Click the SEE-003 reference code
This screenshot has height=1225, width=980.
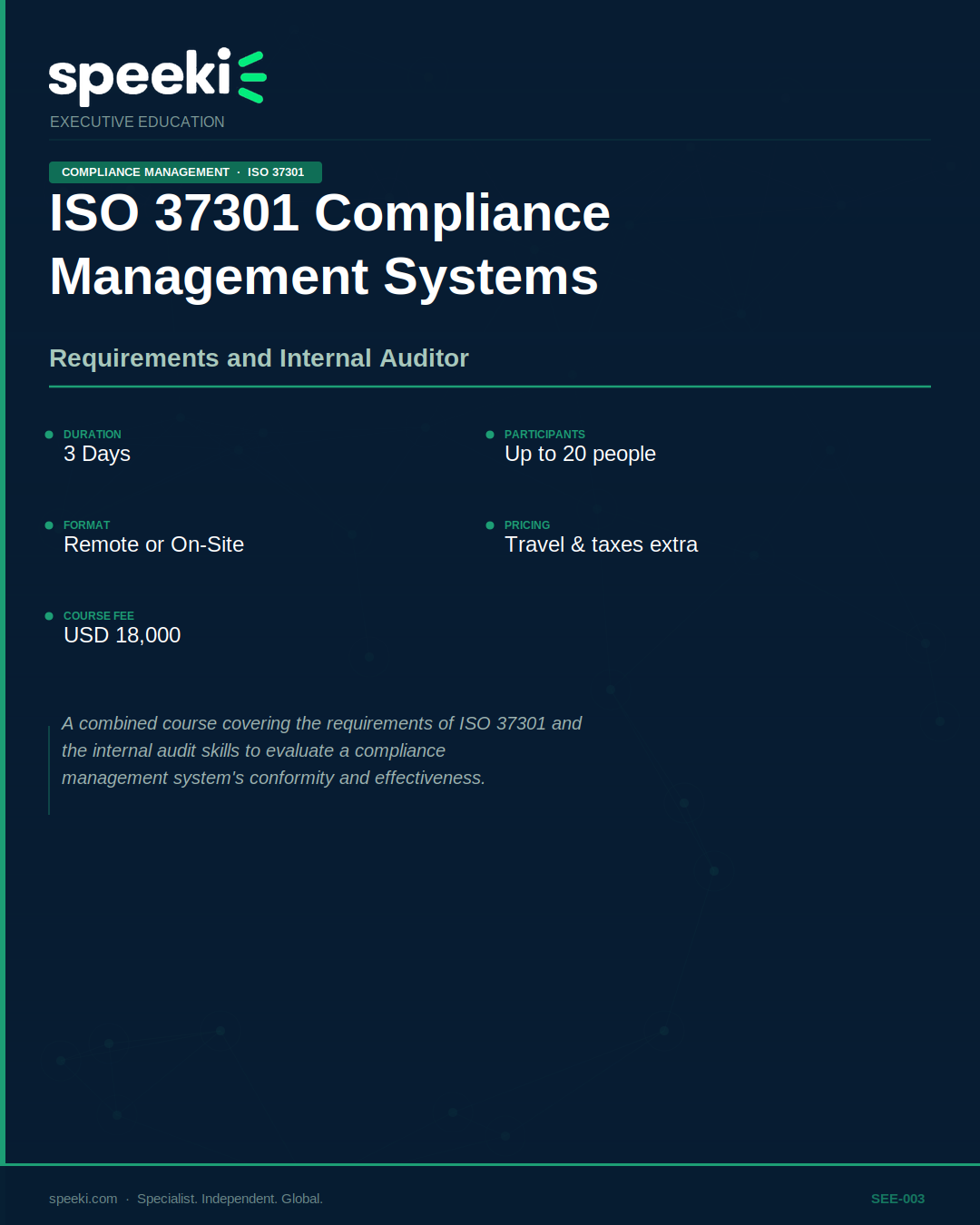point(897,1198)
